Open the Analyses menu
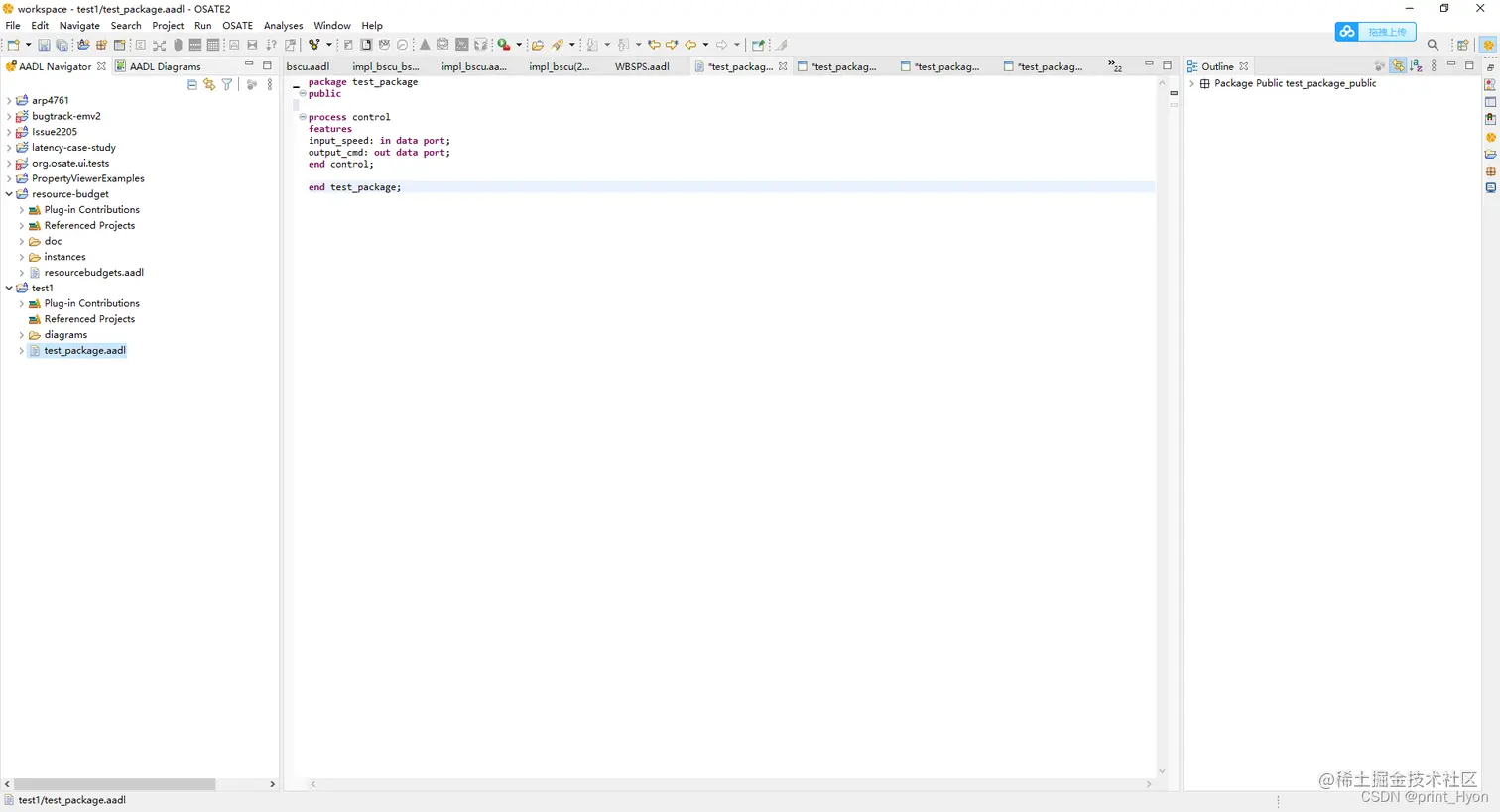 coord(283,26)
